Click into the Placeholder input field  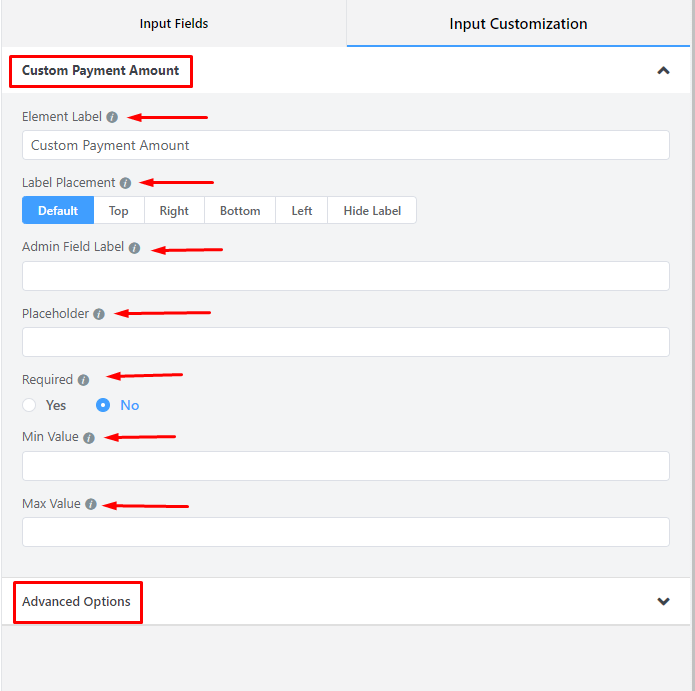click(345, 342)
